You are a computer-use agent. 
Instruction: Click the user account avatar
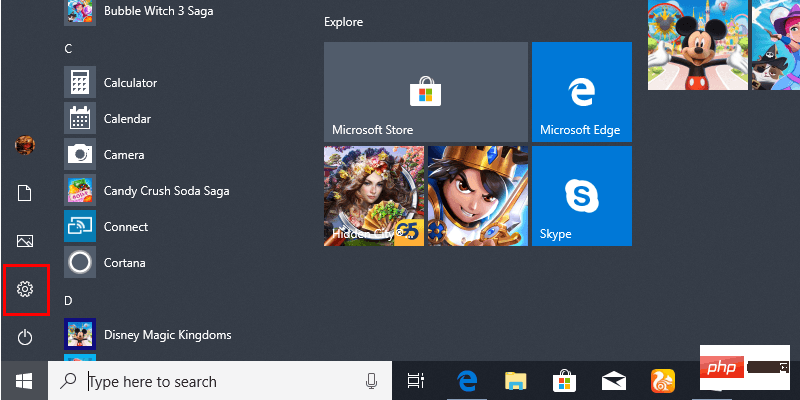pos(25,145)
